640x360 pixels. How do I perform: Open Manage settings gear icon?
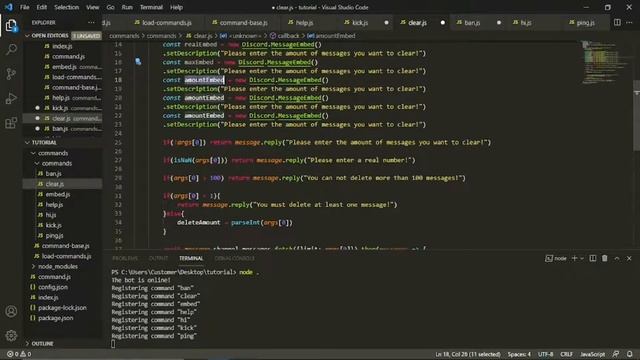[11, 336]
